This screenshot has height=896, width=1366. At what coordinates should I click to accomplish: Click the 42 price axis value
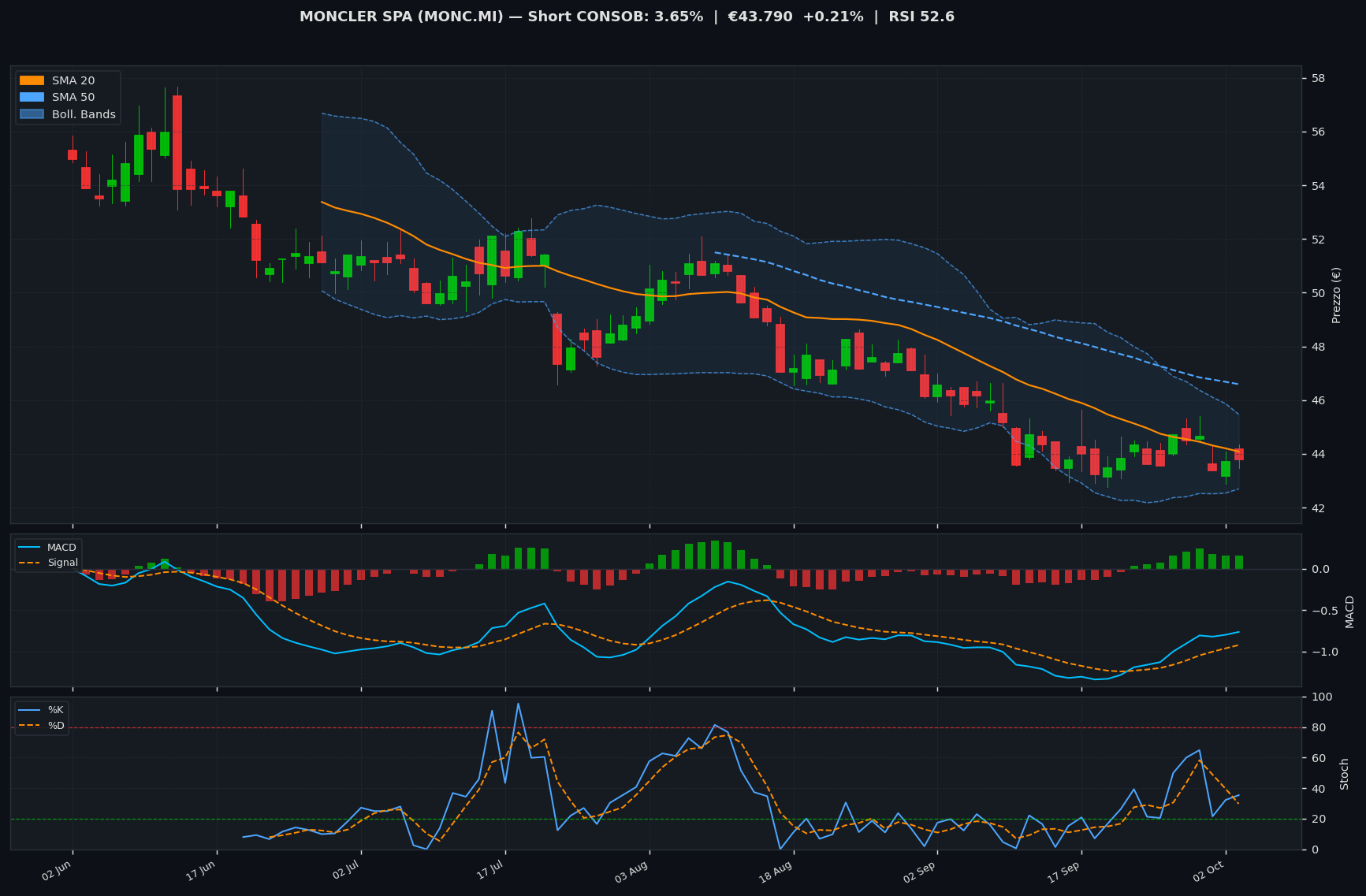point(1318,508)
